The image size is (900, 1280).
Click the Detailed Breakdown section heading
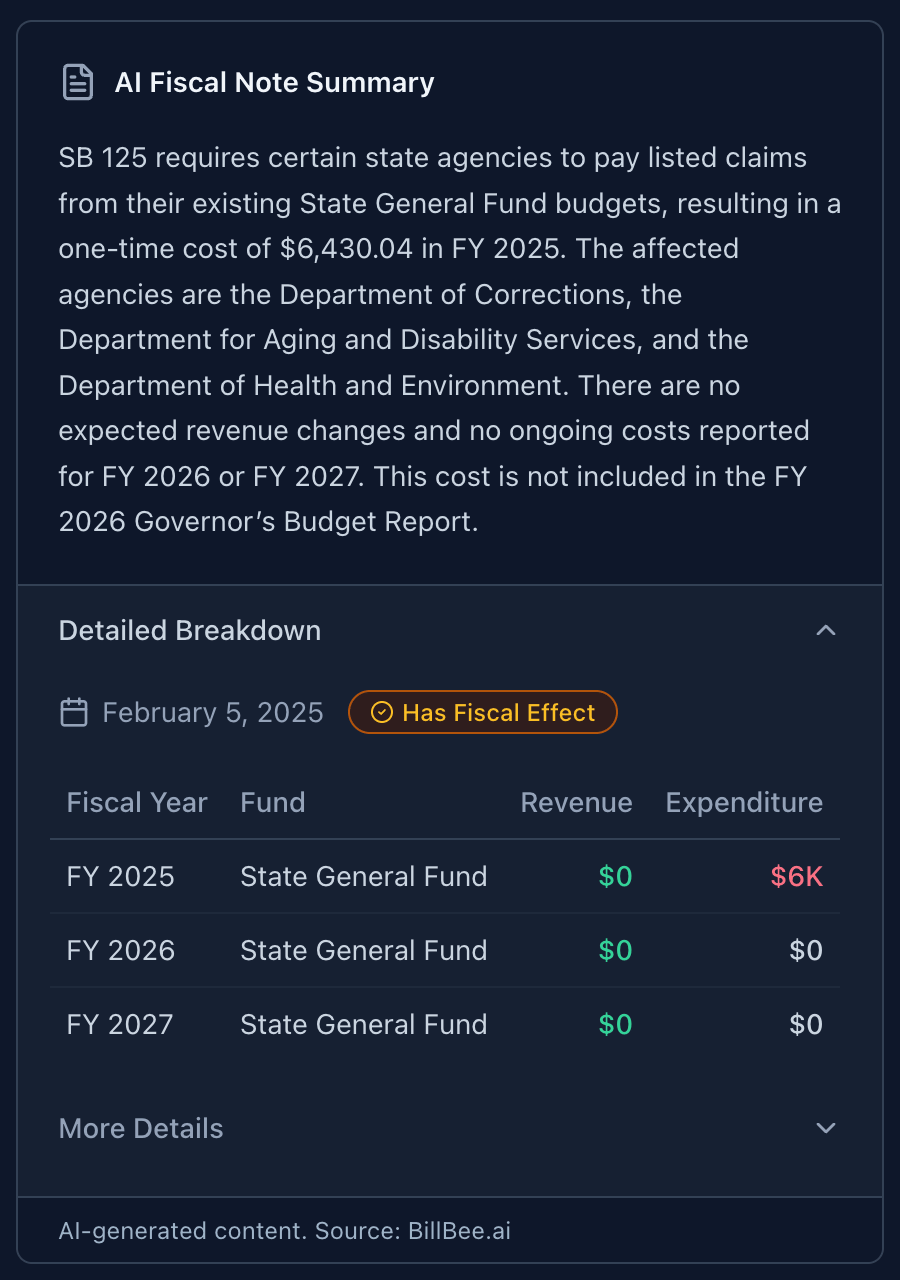tap(190, 631)
